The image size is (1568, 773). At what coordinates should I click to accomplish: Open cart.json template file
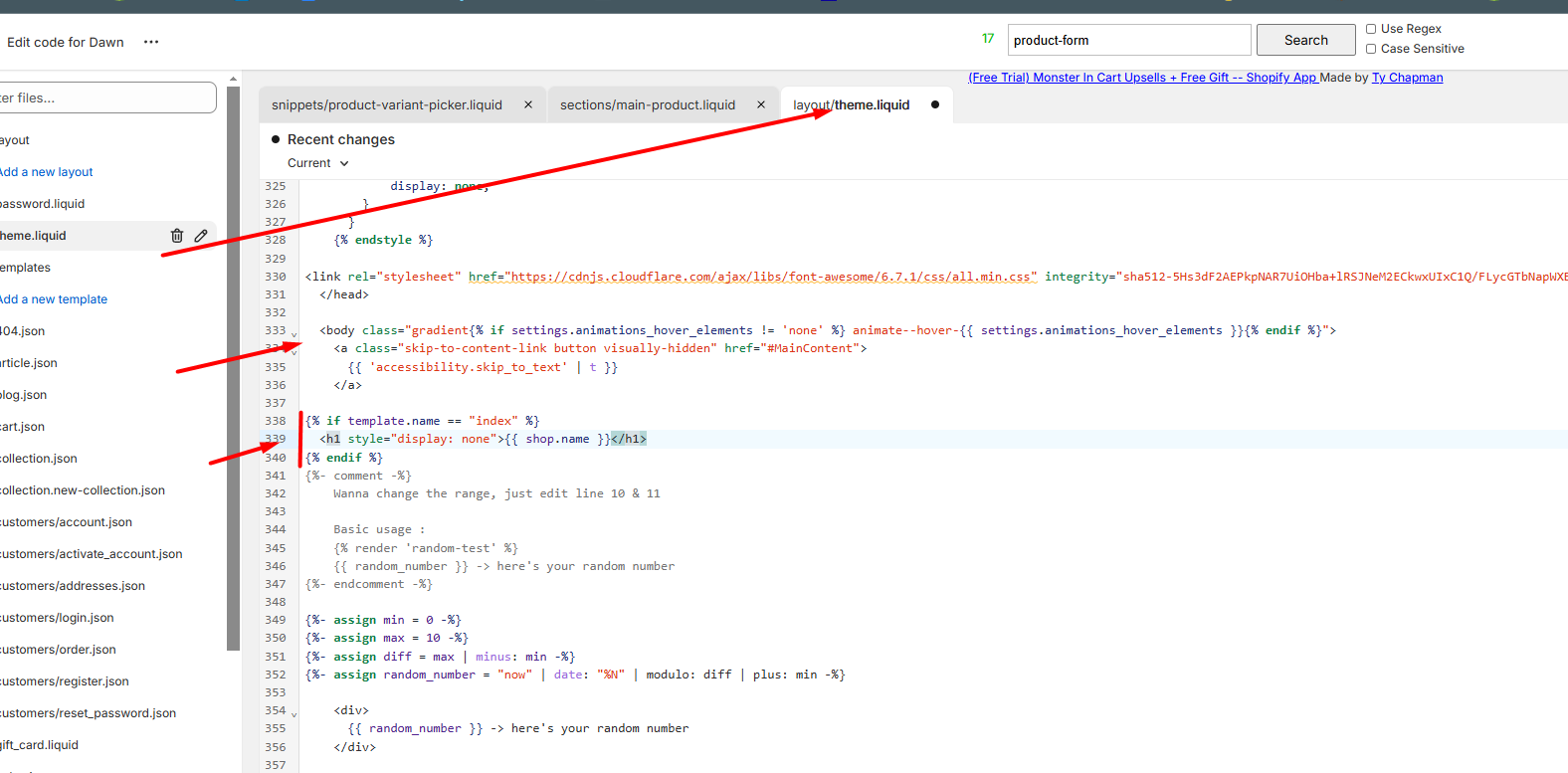point(22,427)
